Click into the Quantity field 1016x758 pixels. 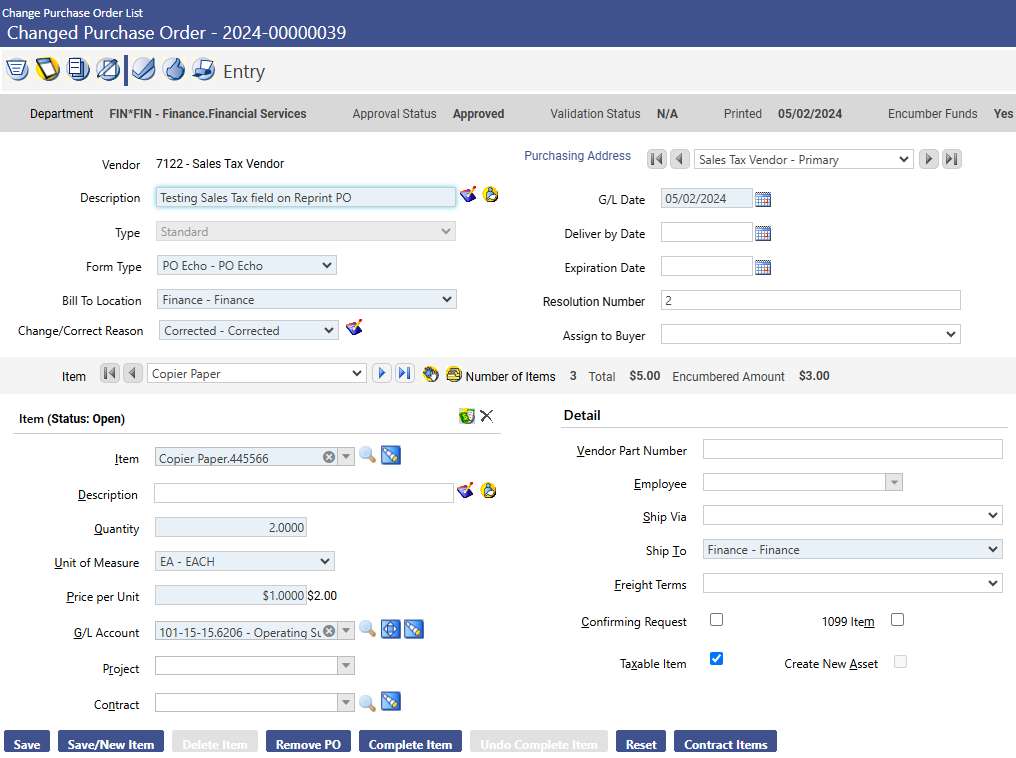coord(231,527)
